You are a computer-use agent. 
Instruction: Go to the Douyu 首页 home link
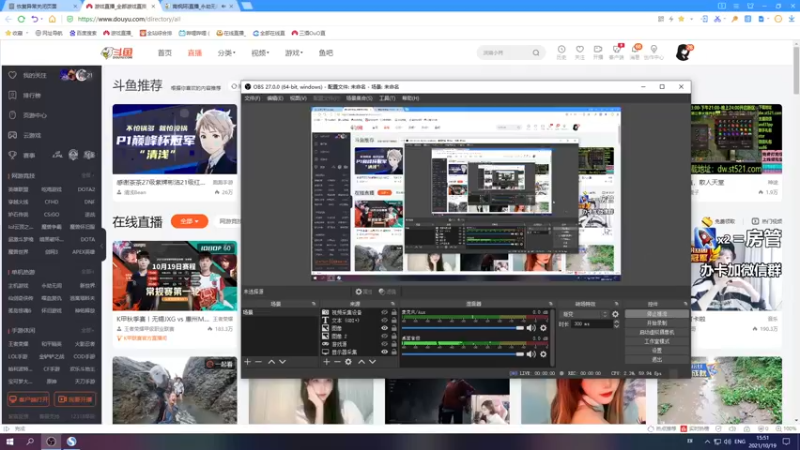pyautogui.click(x=165, y=53)
